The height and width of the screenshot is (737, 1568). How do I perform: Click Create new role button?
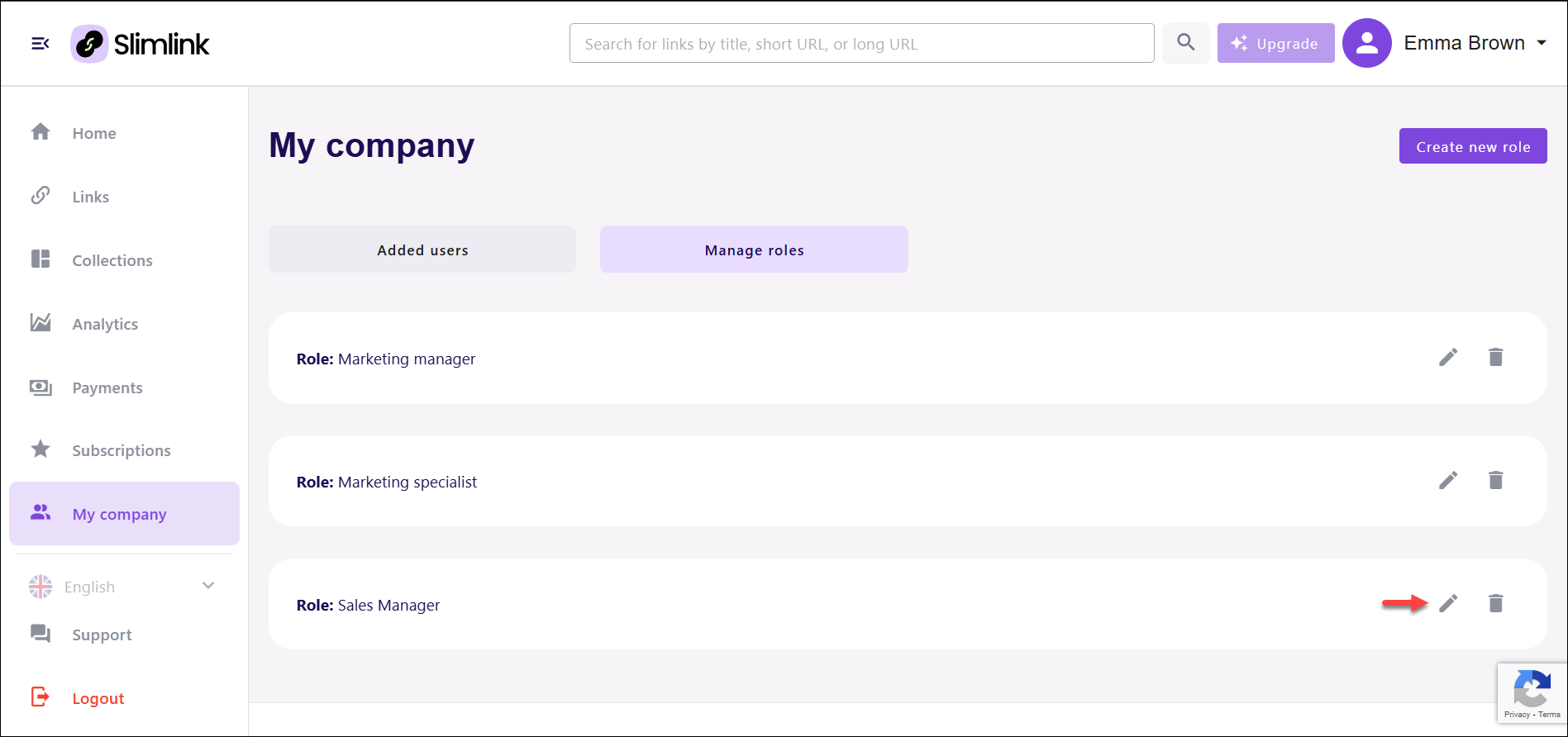1473,146
